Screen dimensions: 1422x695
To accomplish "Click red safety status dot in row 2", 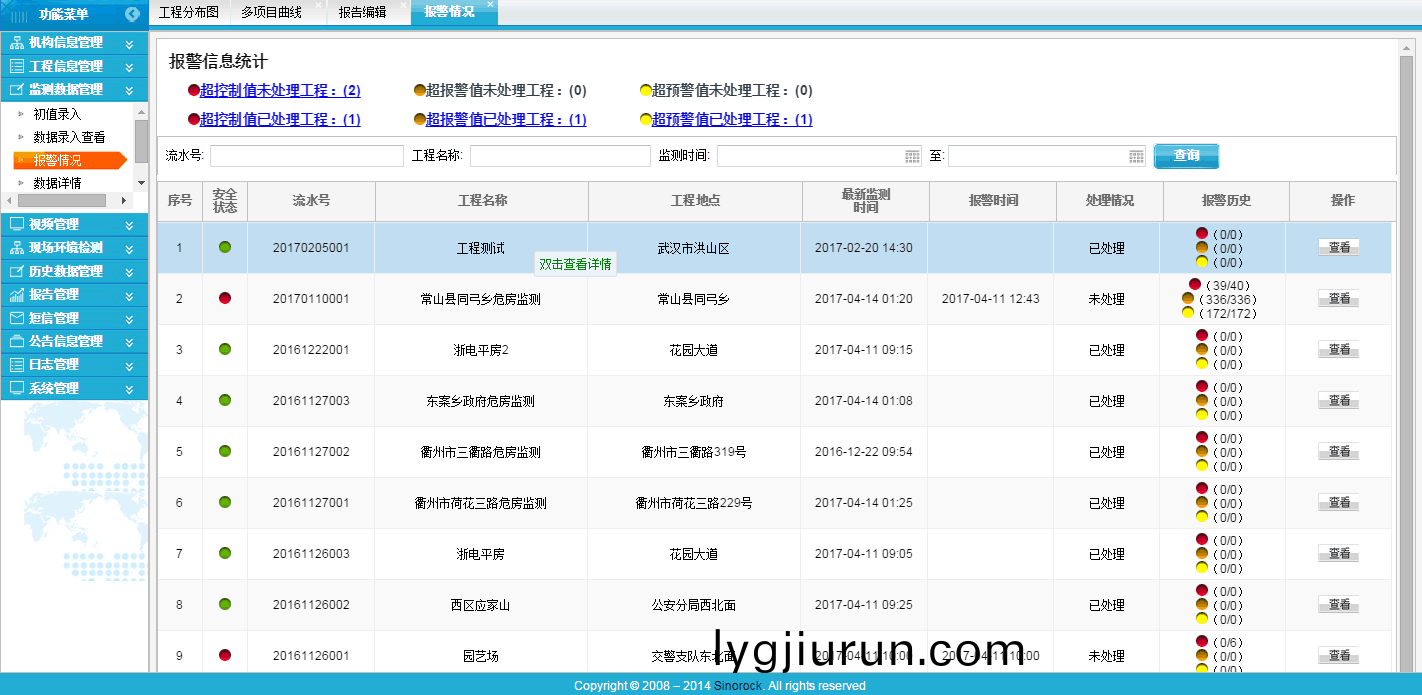I will 225,298.
